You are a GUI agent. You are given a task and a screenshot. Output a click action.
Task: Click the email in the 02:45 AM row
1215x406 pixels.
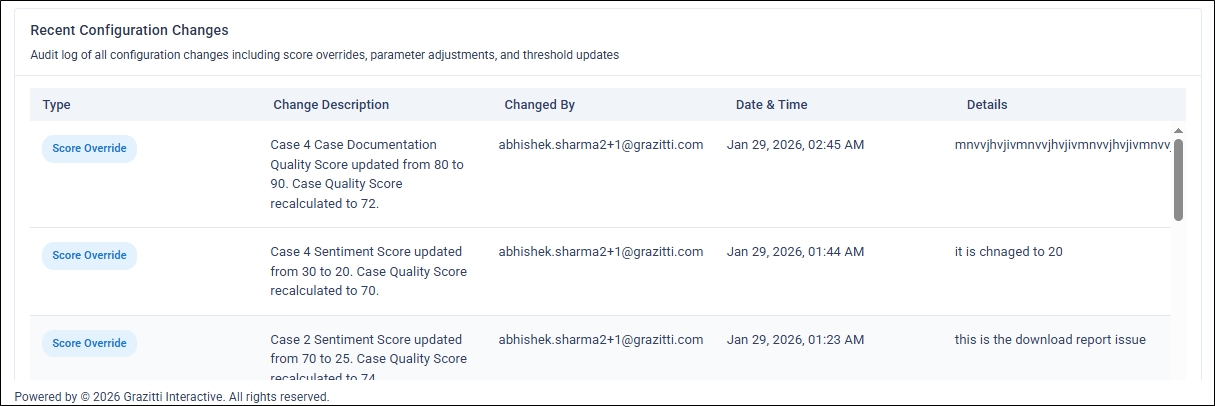click(x=601, y=145)
